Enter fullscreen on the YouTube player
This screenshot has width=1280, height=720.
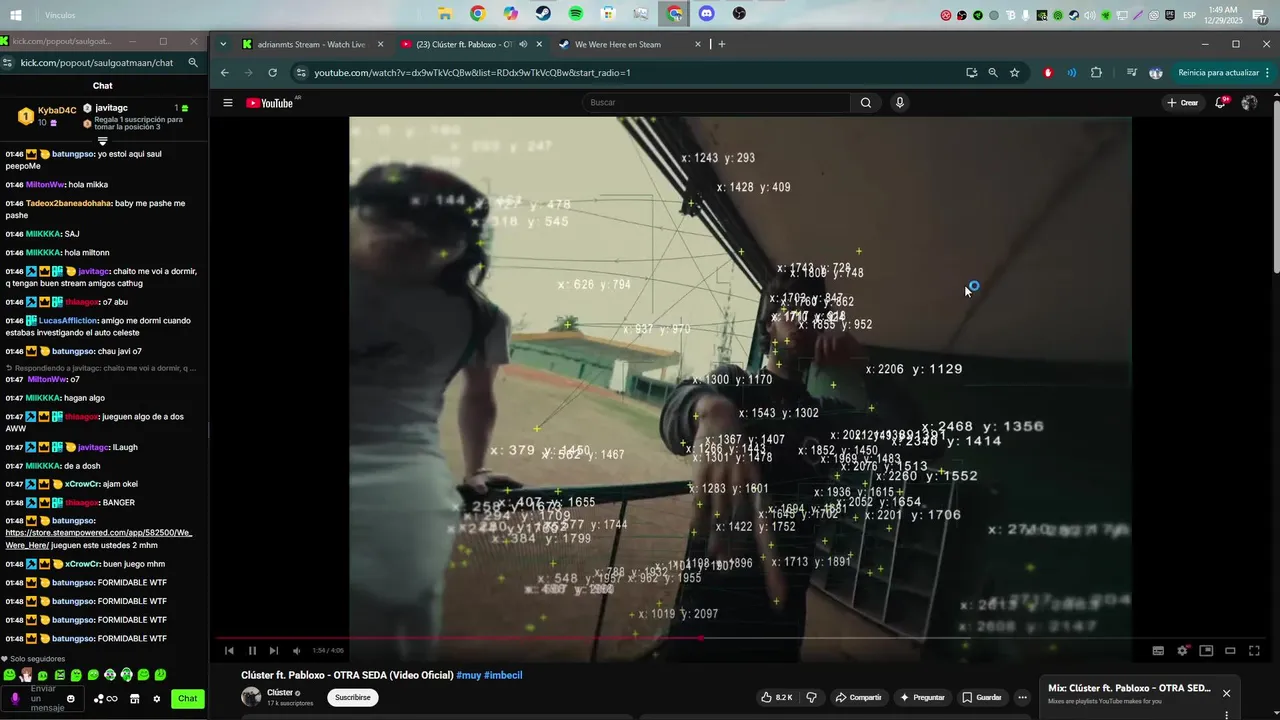click(1254, 651)
